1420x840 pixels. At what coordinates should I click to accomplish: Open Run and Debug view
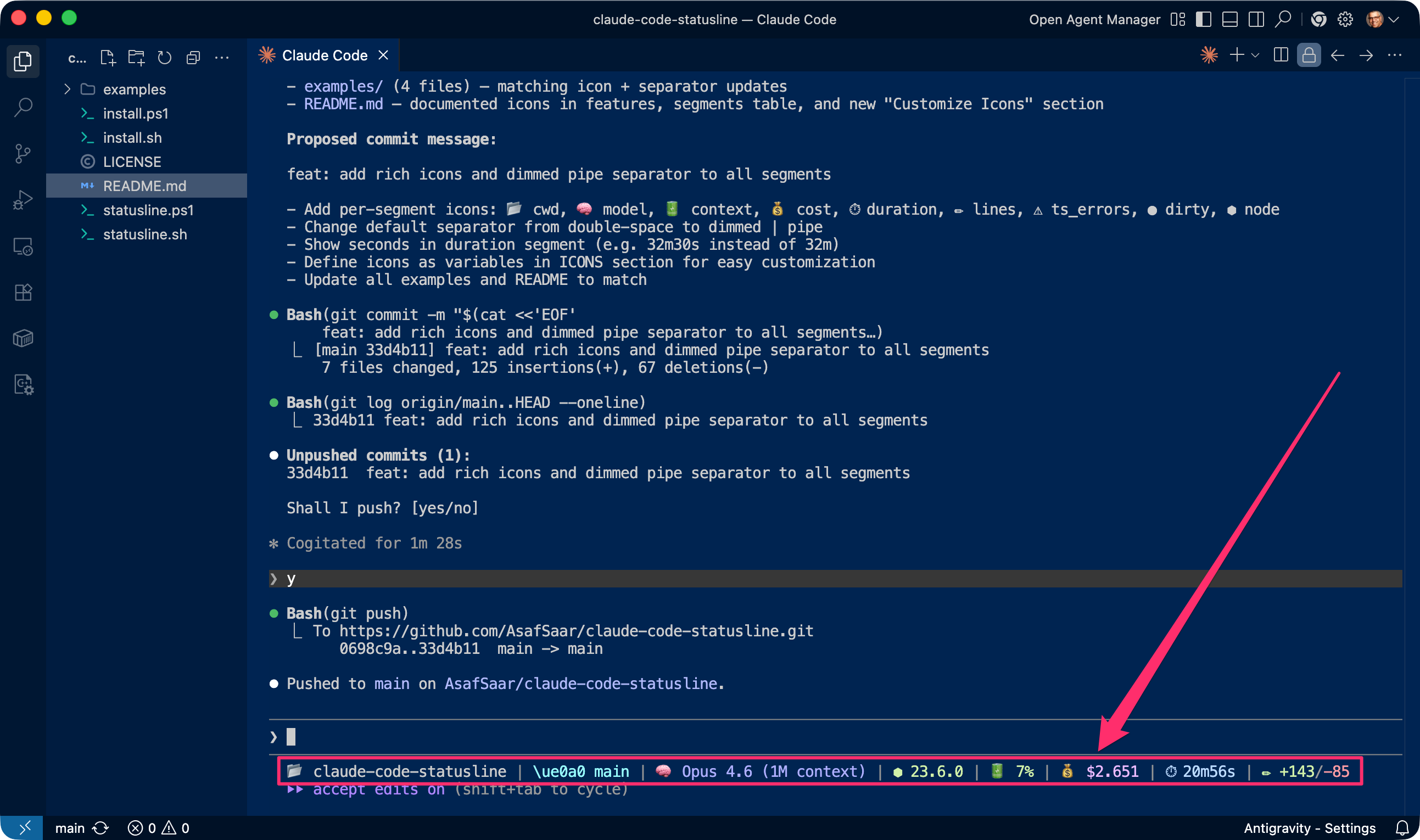pyautogui.click(x=23, y=200)
